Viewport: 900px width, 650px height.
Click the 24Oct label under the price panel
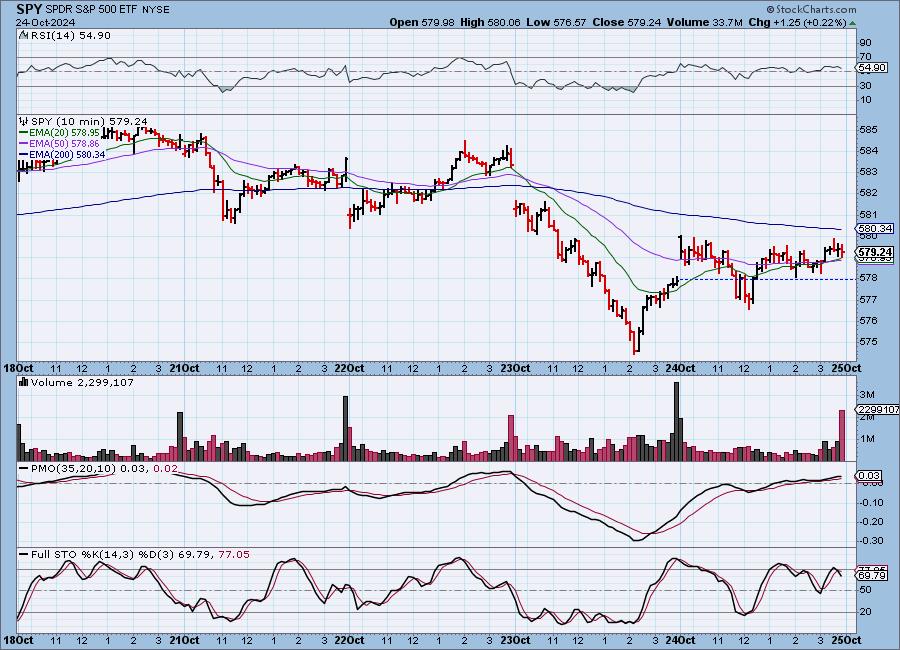[680, 369]
